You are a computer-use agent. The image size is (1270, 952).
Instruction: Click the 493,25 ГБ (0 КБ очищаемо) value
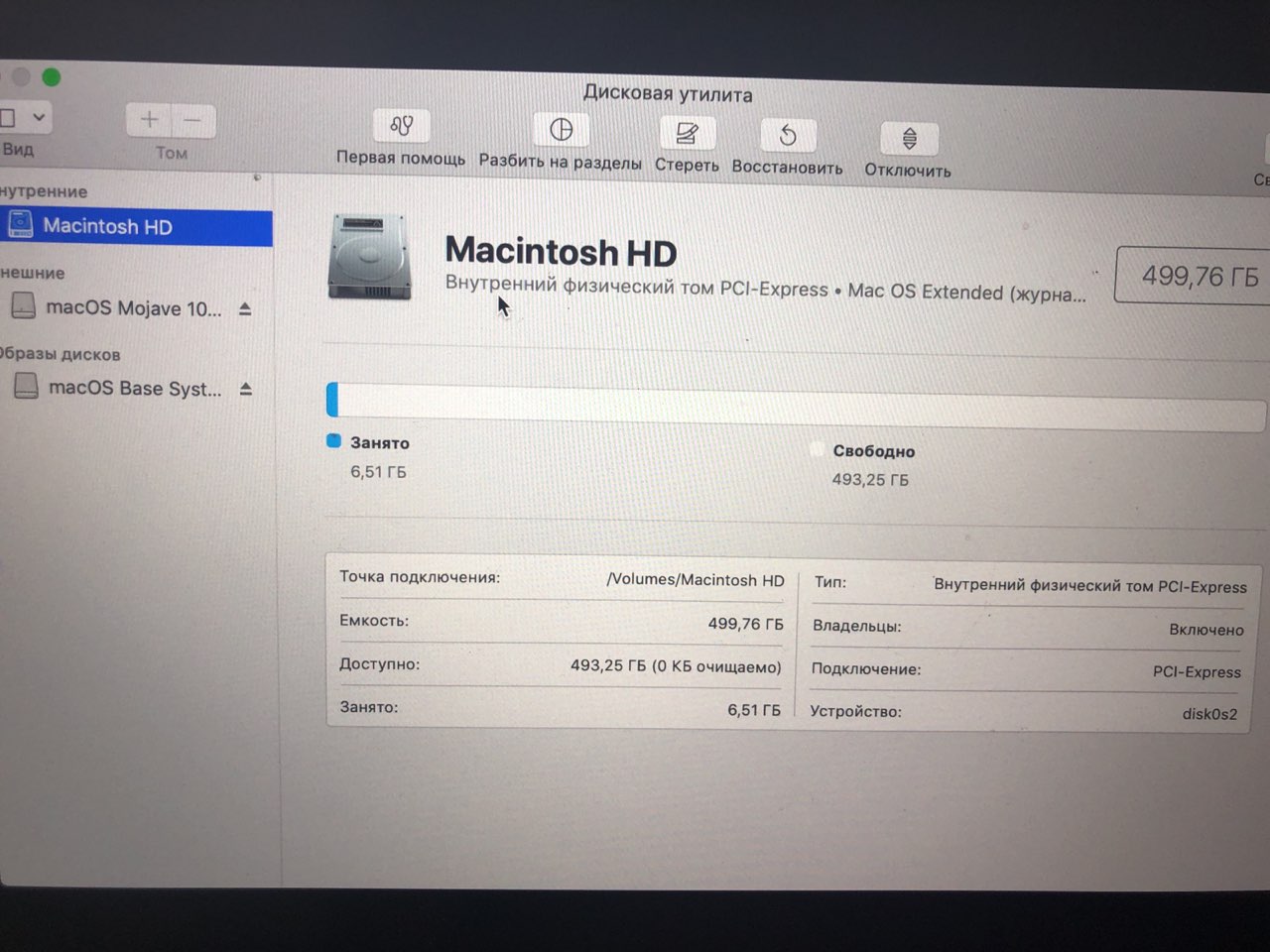coord(676,666)
